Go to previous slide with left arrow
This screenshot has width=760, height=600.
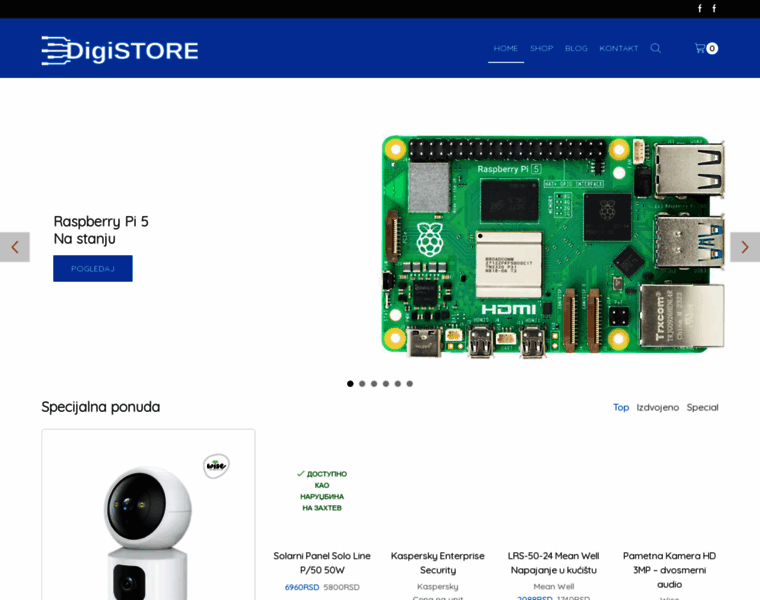point(15,247)
